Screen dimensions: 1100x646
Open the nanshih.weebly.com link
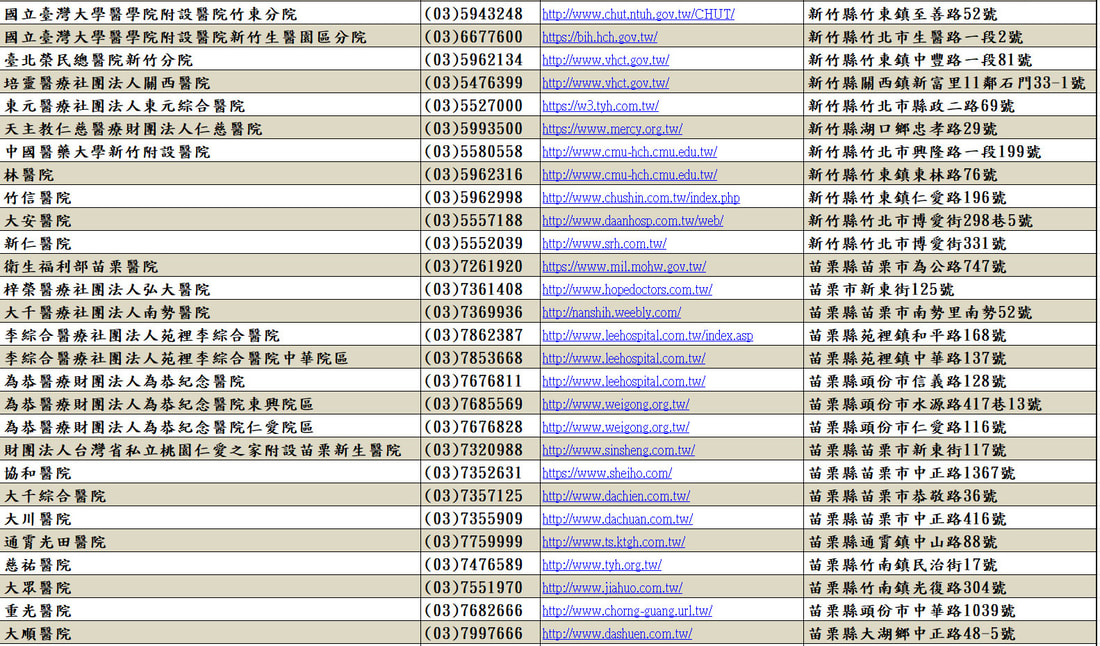pyautogui.click(x=612, y=313)
